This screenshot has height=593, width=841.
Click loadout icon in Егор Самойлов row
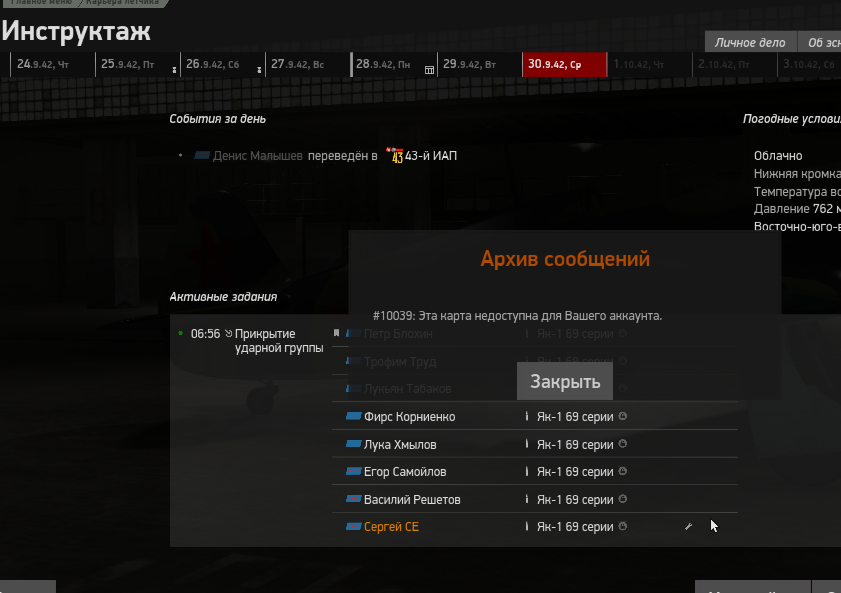(x=527, y=471)
